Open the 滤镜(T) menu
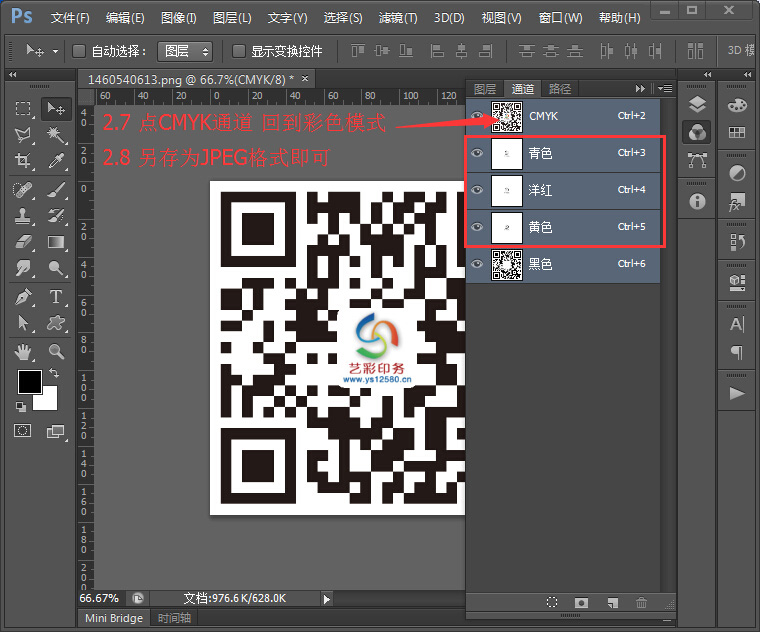This screenshot has height=632, width=760. pyautogui.click(x=398, y=18)
